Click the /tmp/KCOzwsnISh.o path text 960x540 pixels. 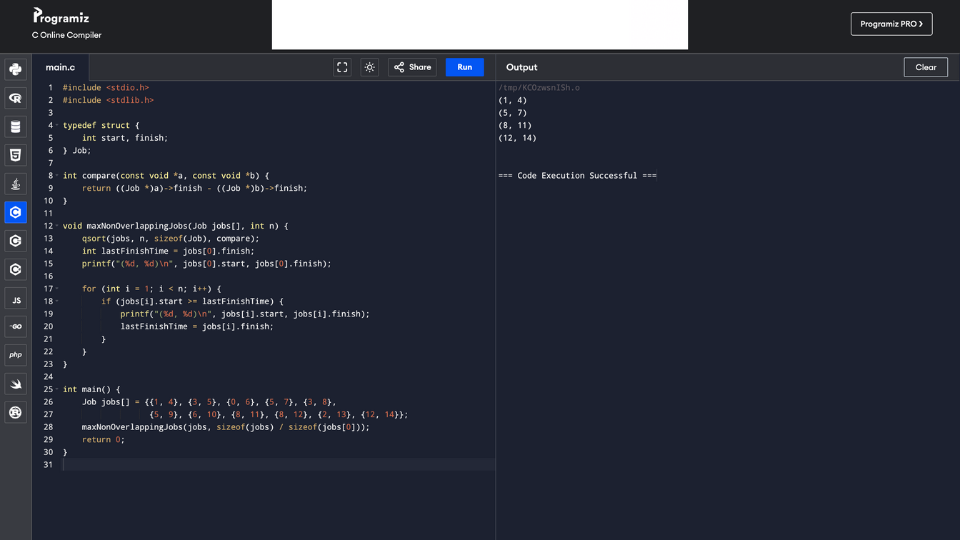click(539, 88)
